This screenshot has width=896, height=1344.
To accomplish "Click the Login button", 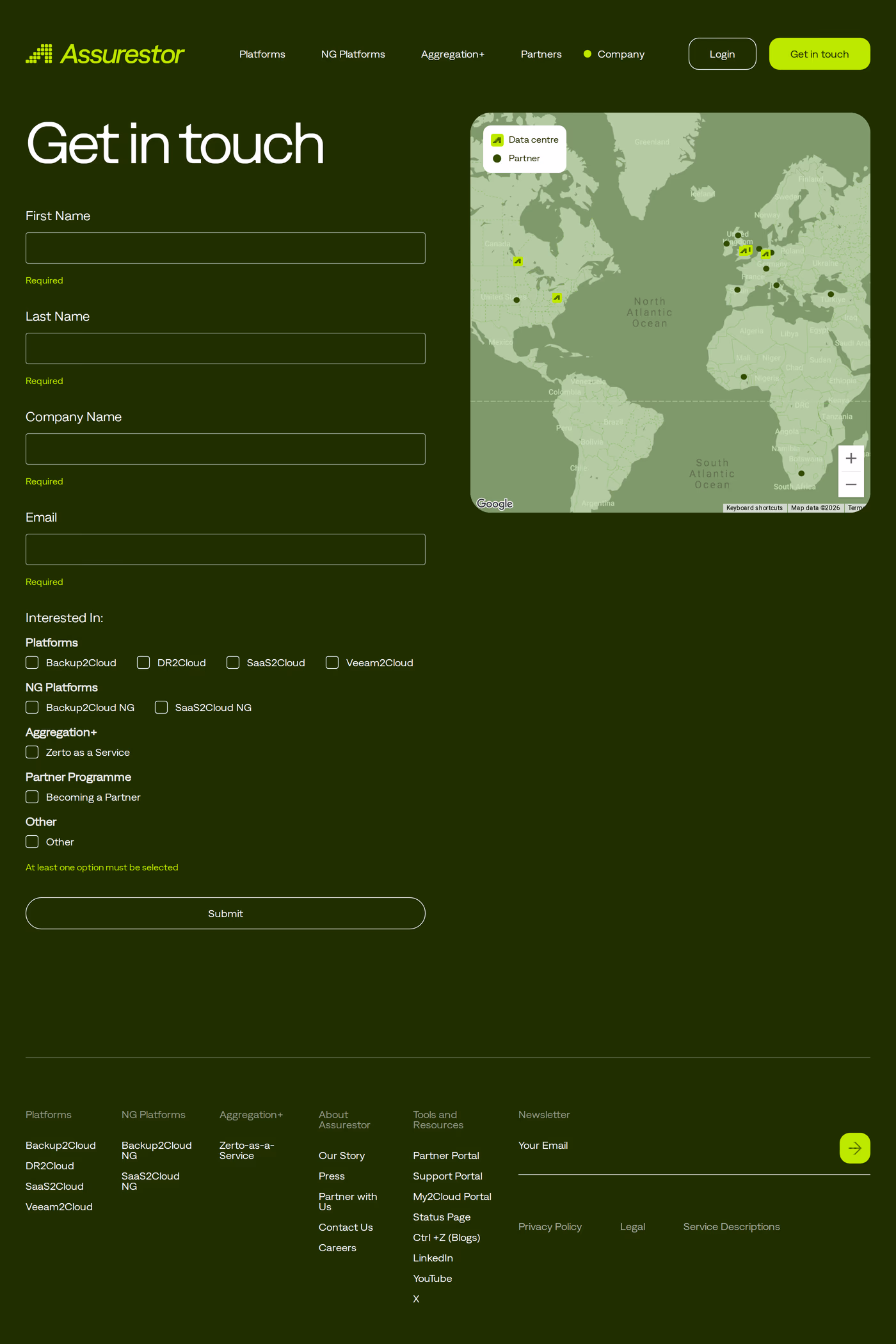I will click(x=722, y=54).
